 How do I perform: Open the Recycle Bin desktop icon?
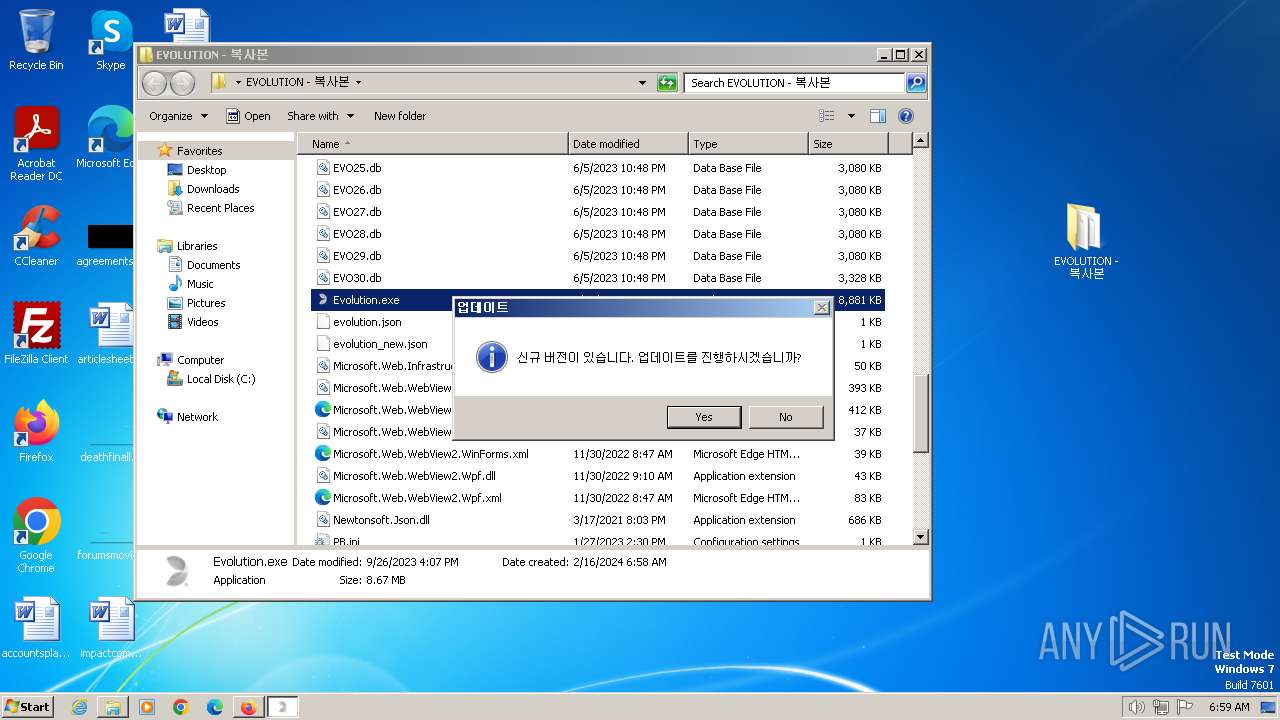click(36, 40)
